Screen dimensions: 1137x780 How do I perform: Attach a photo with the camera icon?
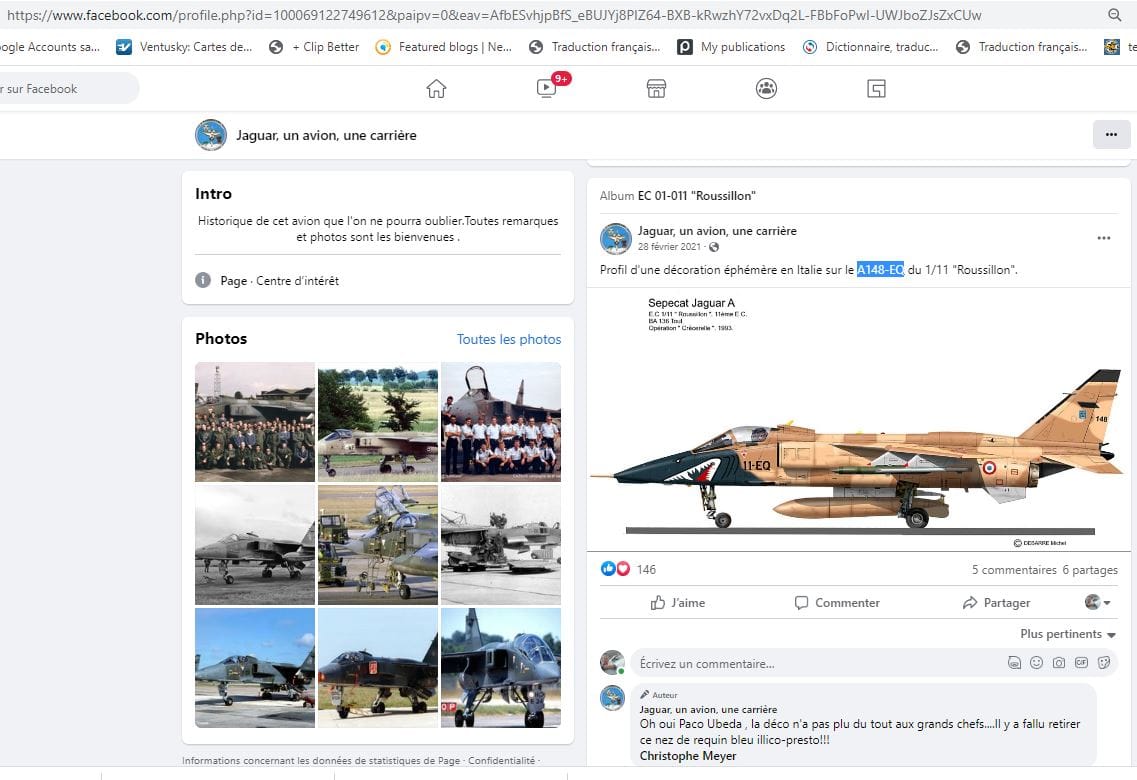[1059, 663]
